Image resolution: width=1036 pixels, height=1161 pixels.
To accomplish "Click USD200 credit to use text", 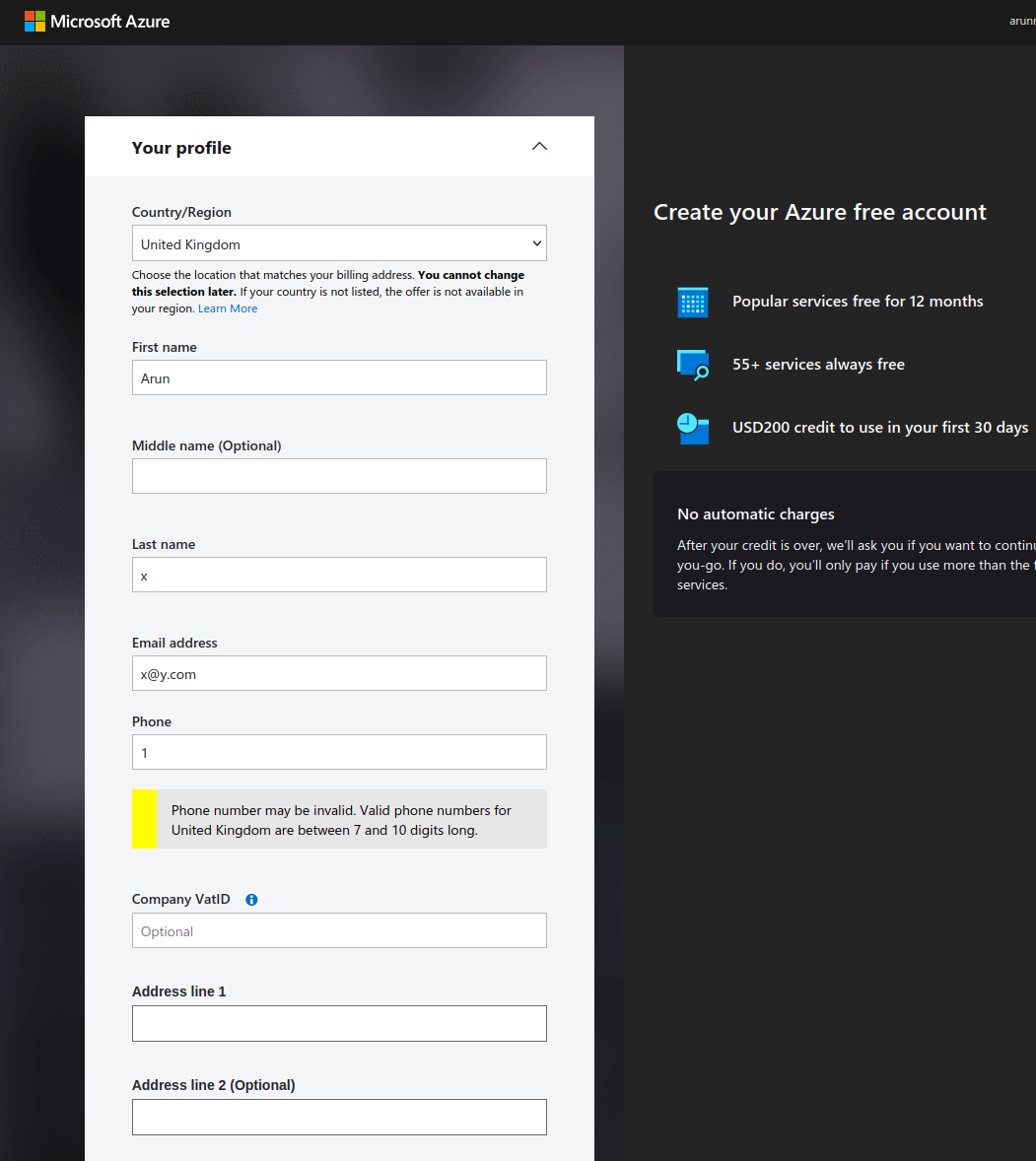I will tap(879, 427).
